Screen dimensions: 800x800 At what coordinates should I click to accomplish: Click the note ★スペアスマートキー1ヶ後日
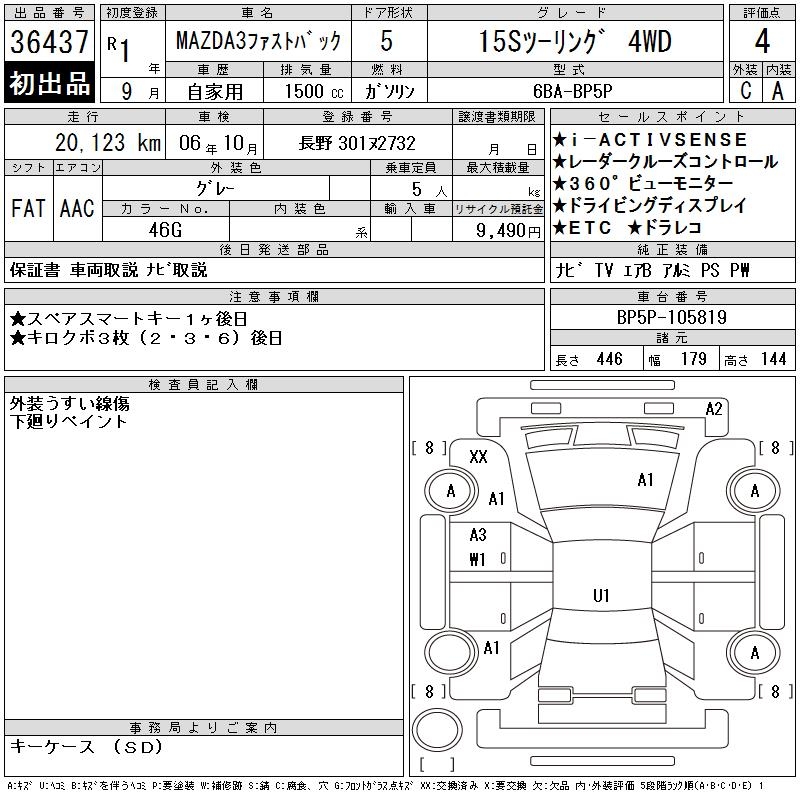coord(129,319)
